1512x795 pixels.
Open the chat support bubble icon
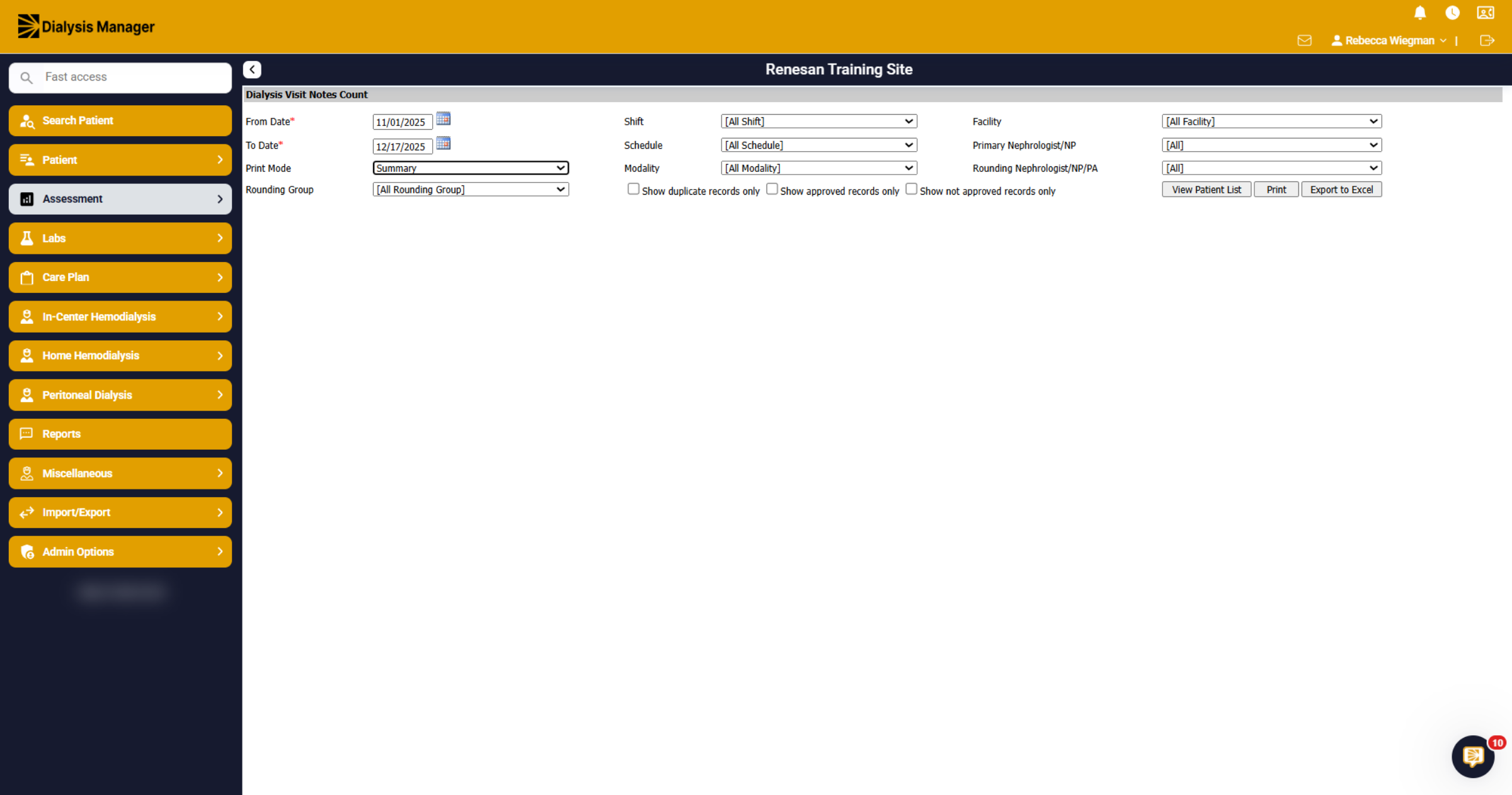[1473, 756]
